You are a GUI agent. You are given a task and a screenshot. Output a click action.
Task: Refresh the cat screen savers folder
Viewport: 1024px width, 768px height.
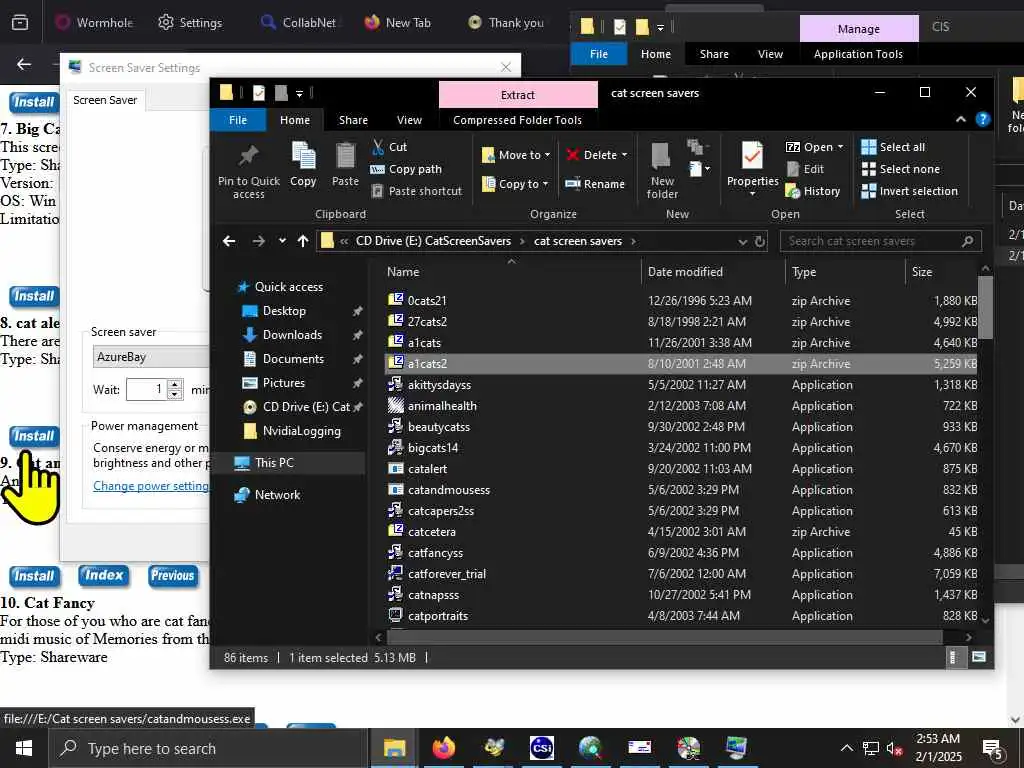[x=760, y=241]
